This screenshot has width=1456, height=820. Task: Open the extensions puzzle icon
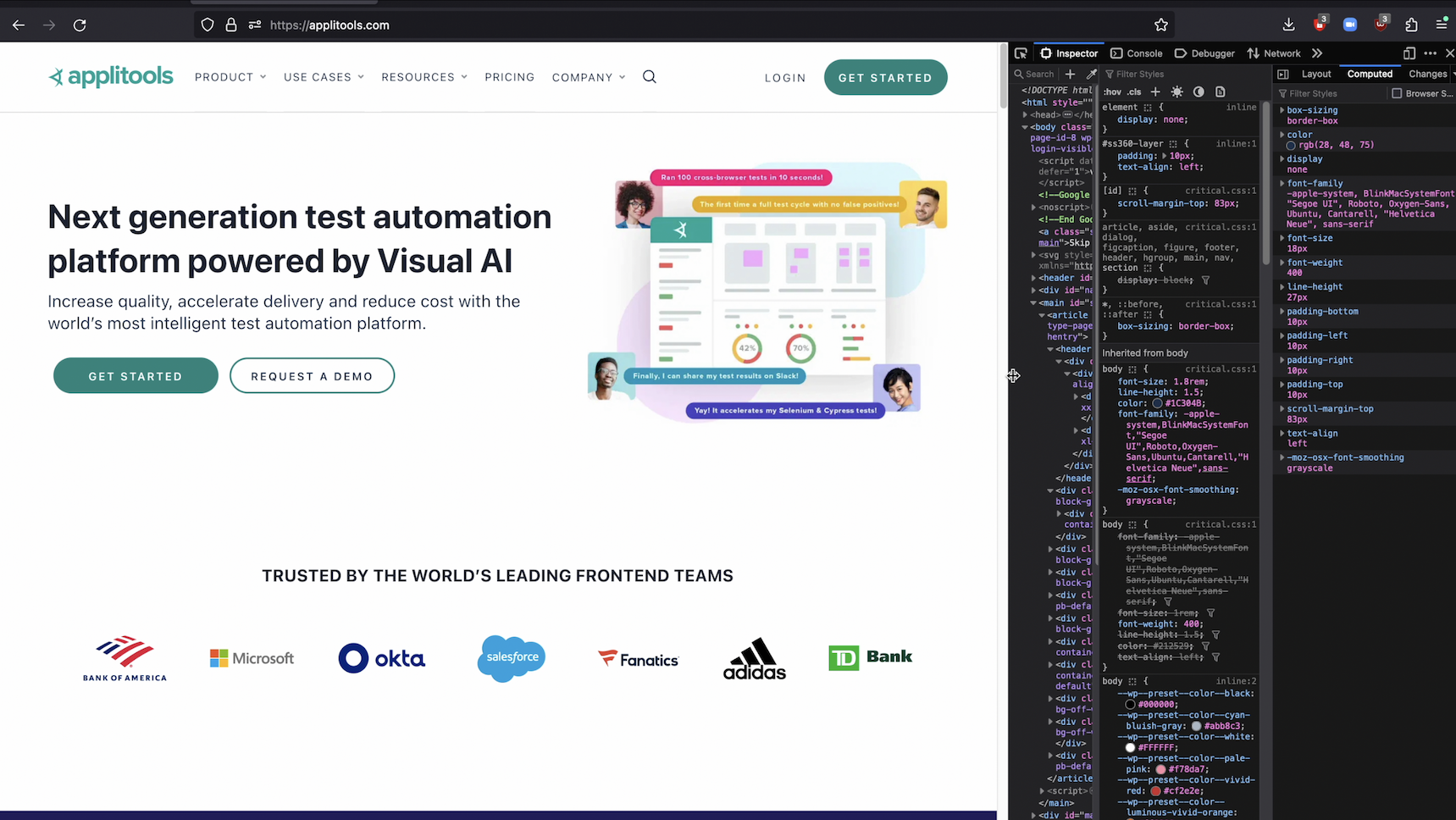1411,25
